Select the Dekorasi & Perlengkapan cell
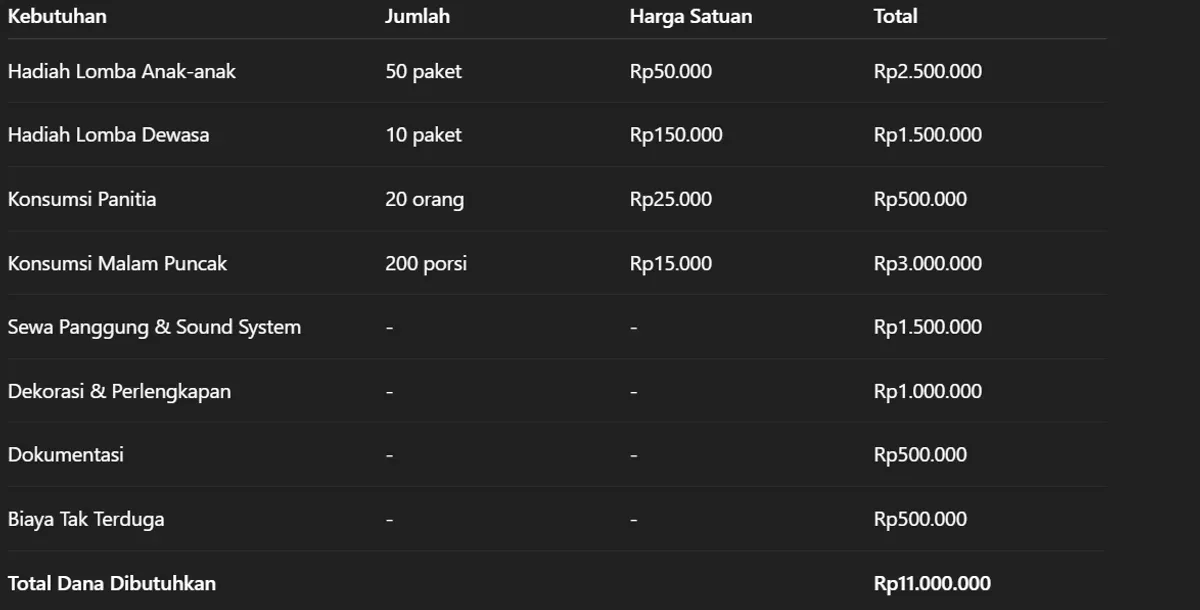 [119, 391]
